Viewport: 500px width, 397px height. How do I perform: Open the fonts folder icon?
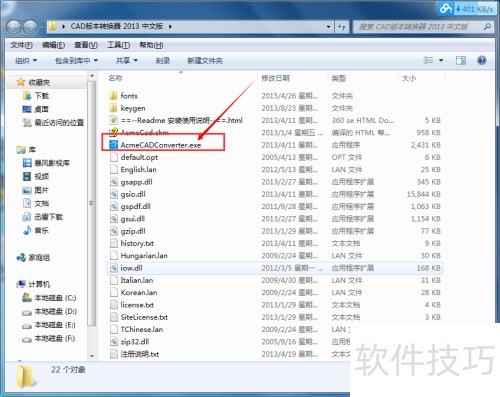pyautogui.click(x=113, y=96)
